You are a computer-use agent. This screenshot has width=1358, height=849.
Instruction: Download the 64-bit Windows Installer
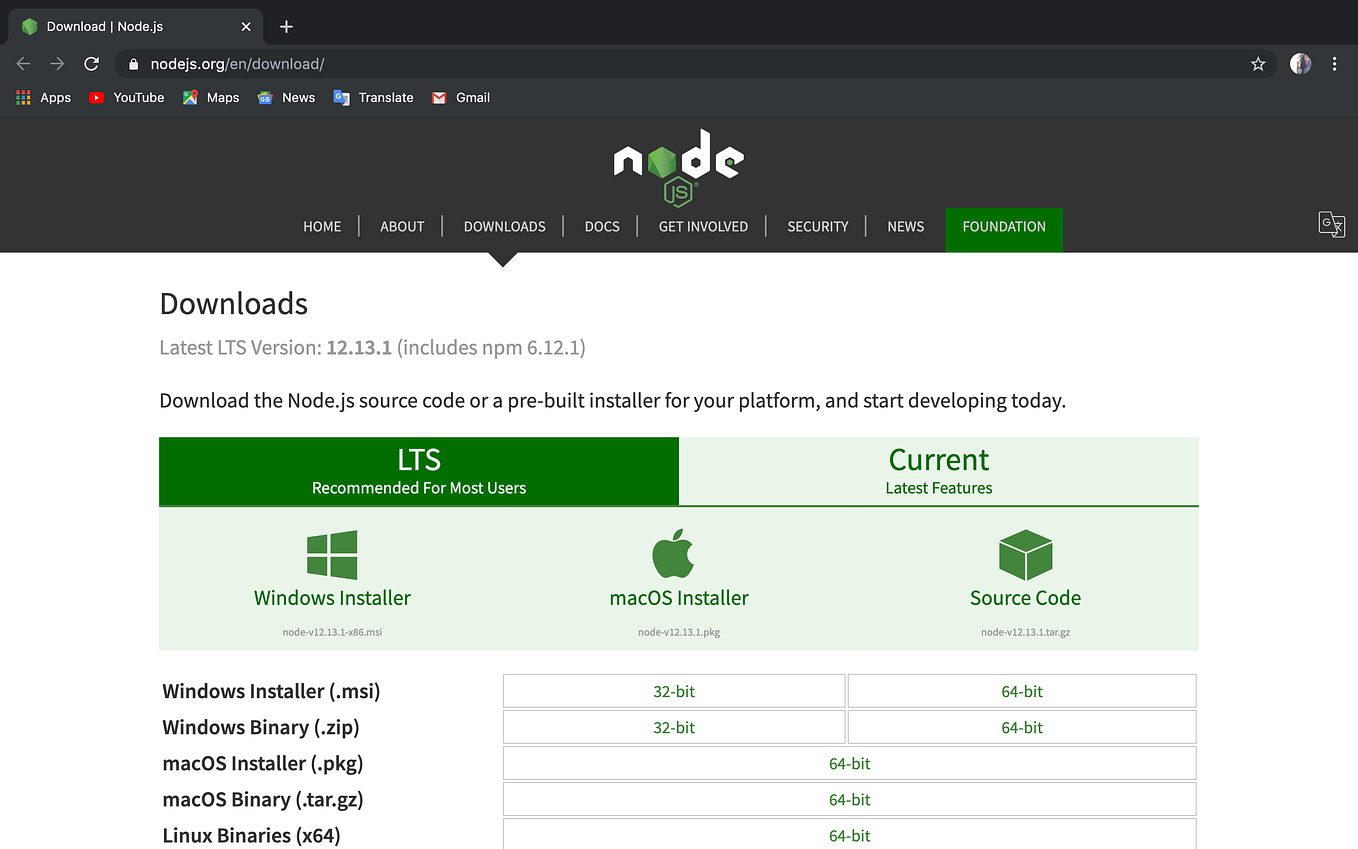pos(1021,690)
